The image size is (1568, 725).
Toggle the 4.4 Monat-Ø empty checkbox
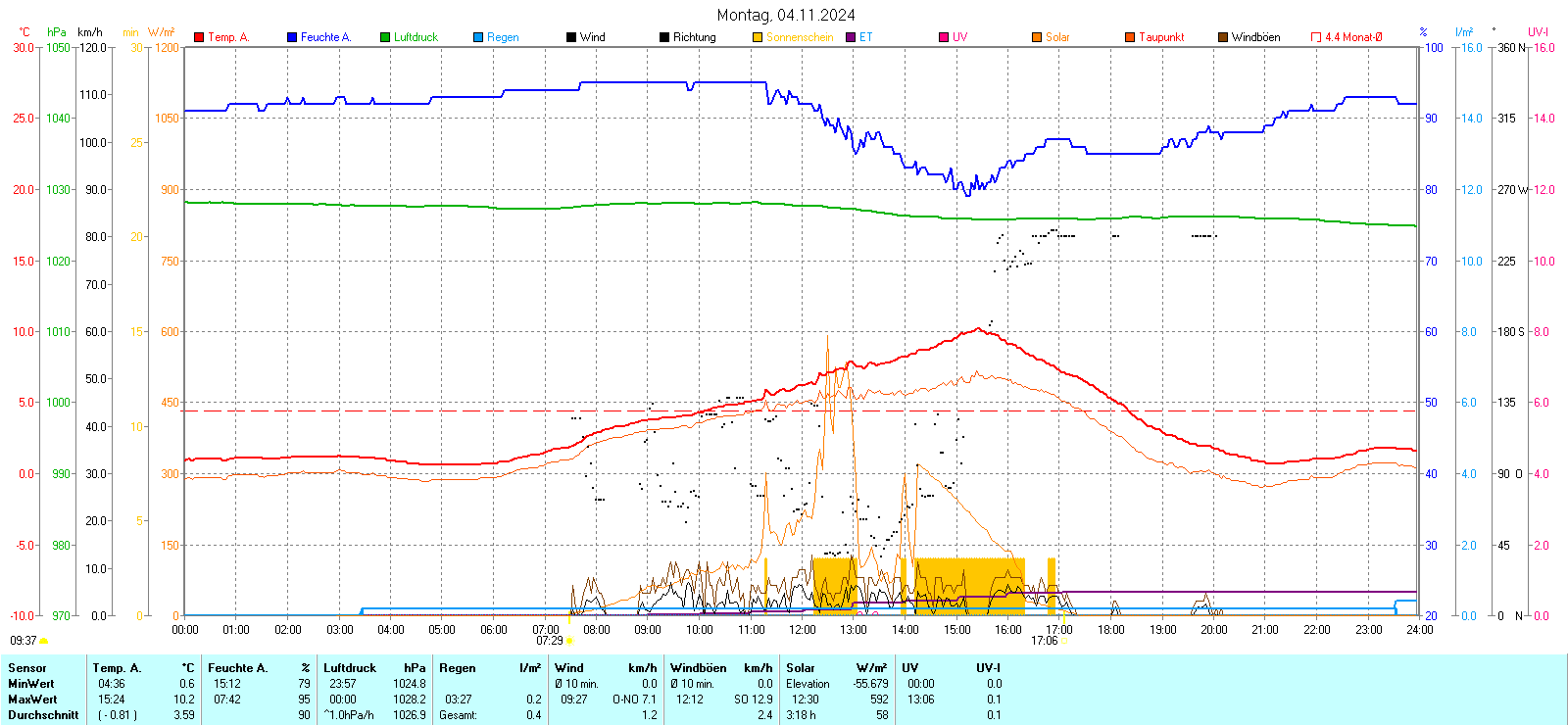pos(1316,37)
